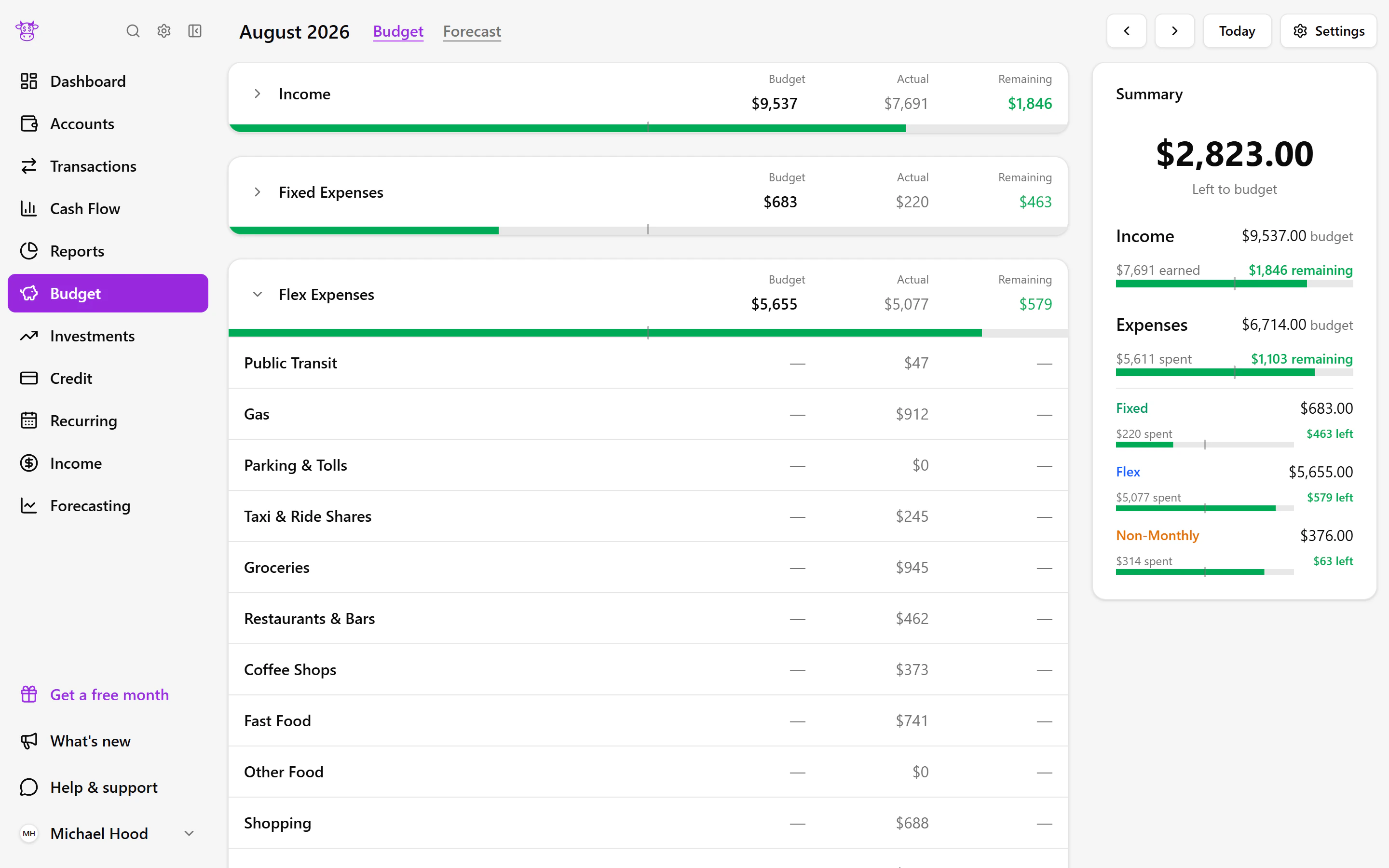The height and width of the screenshot is (868, 1389).
Task: Open Accounts wallet icon
Action: pyautogui.click(x=29, y=123)
